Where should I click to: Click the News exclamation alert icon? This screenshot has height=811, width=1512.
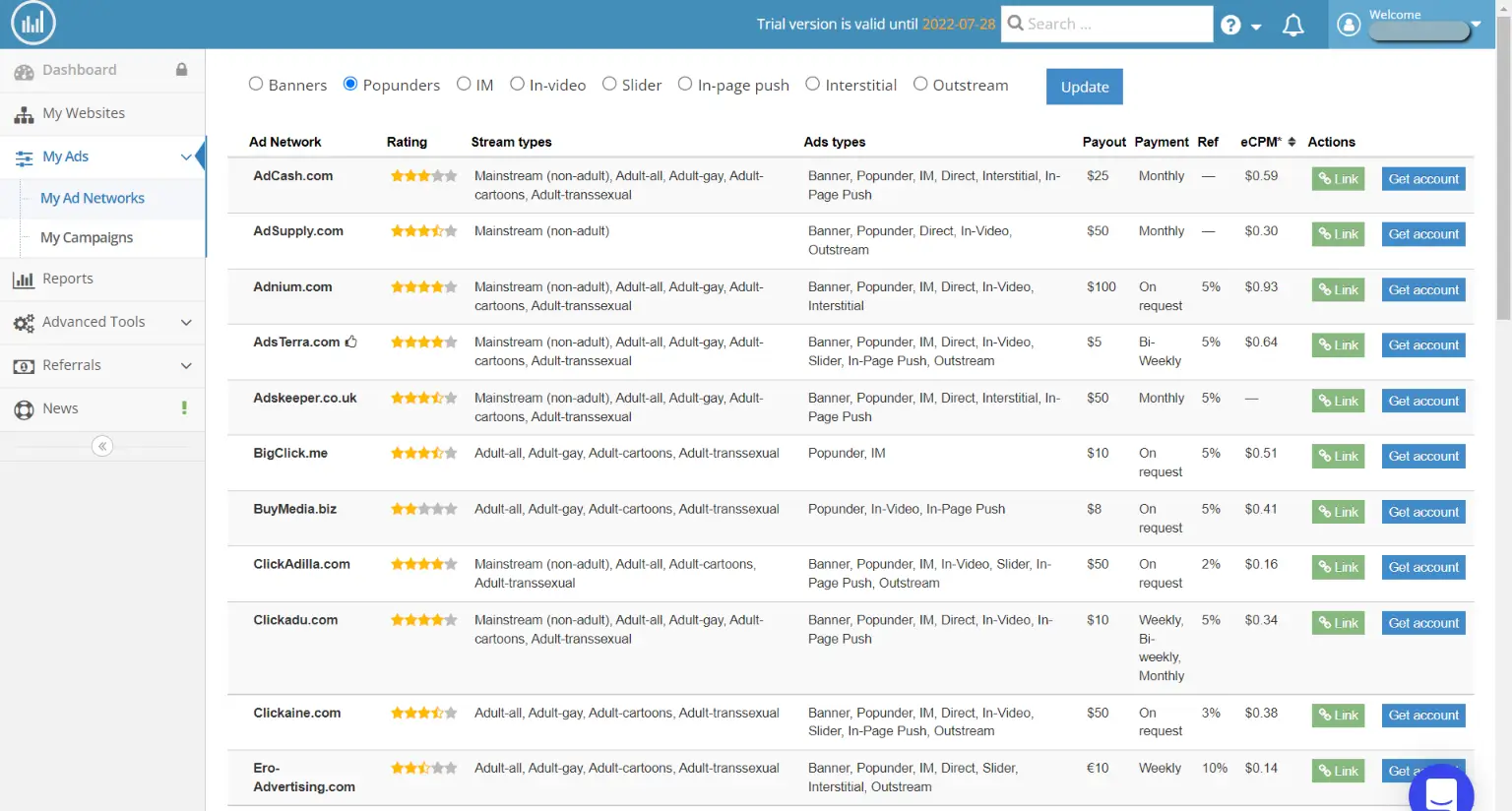pyautogui.click(x=184, y=407)
